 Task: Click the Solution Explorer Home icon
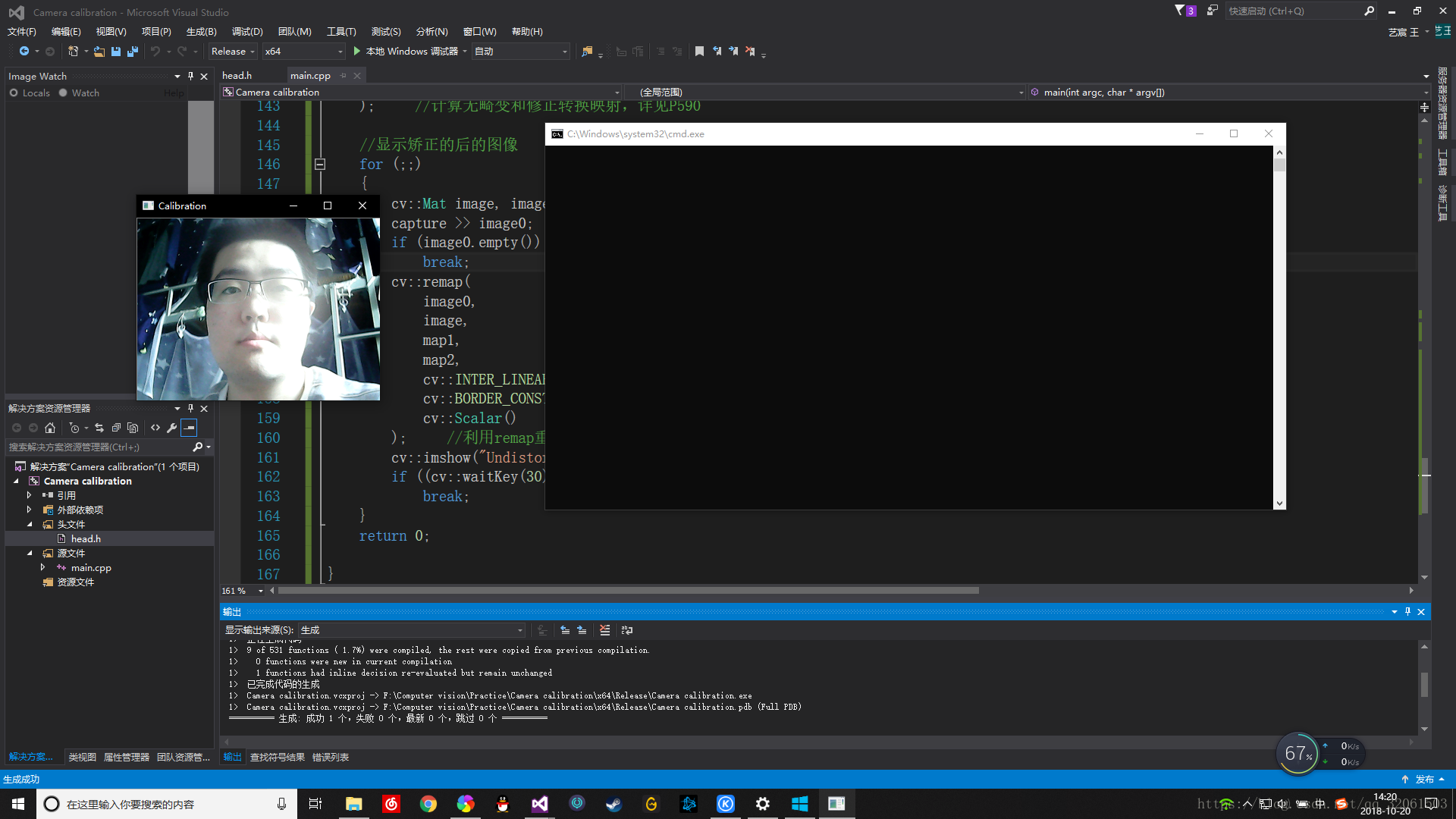tap(50, 428)
